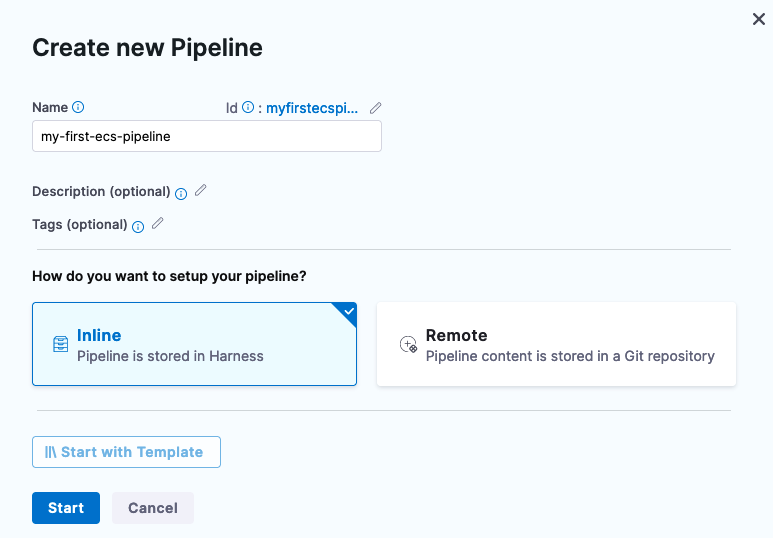This screenshot has height=538, width=773.
Task: Click the pencil icon to edit Description
Action: click(200, 190)
